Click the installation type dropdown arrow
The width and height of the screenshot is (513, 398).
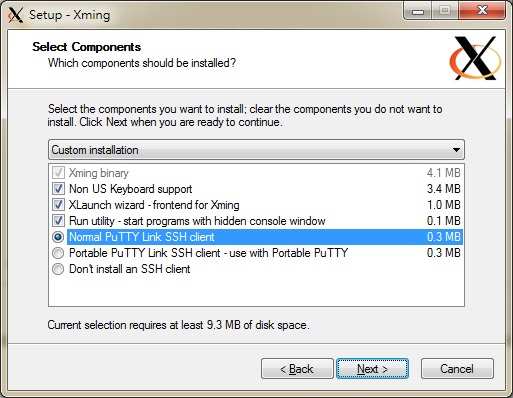(x=456, y=150)
